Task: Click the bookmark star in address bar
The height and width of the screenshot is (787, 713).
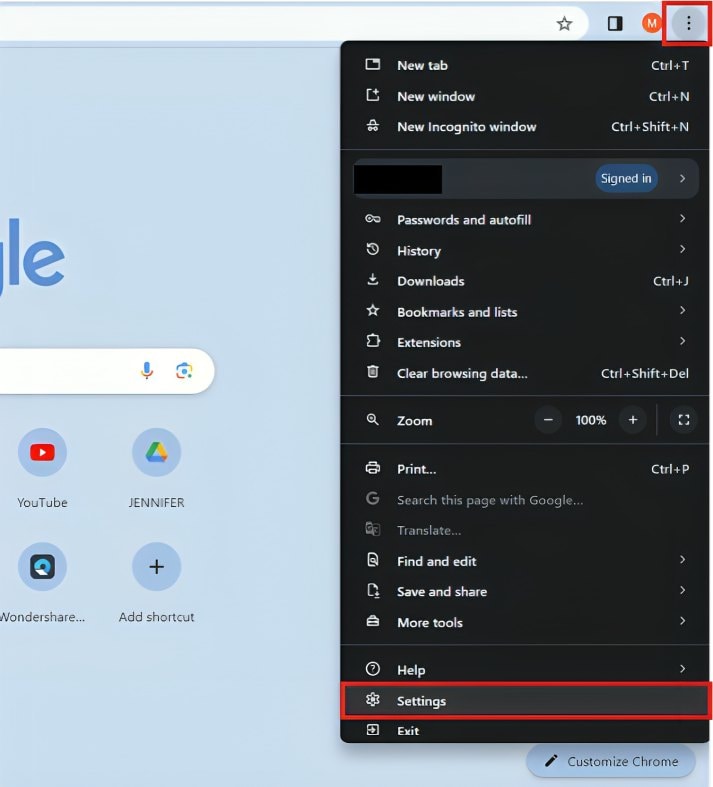Action: tap(564, 24)
